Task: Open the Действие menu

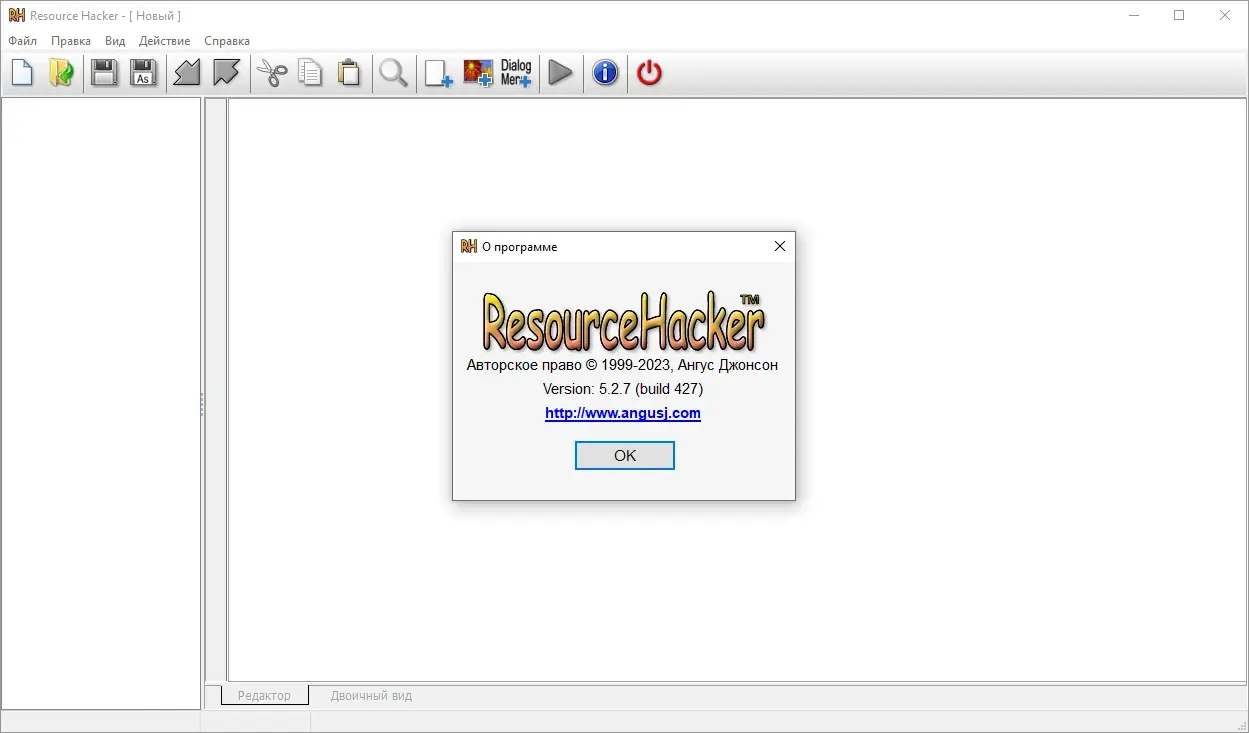Action: click(x=165, y=41)
